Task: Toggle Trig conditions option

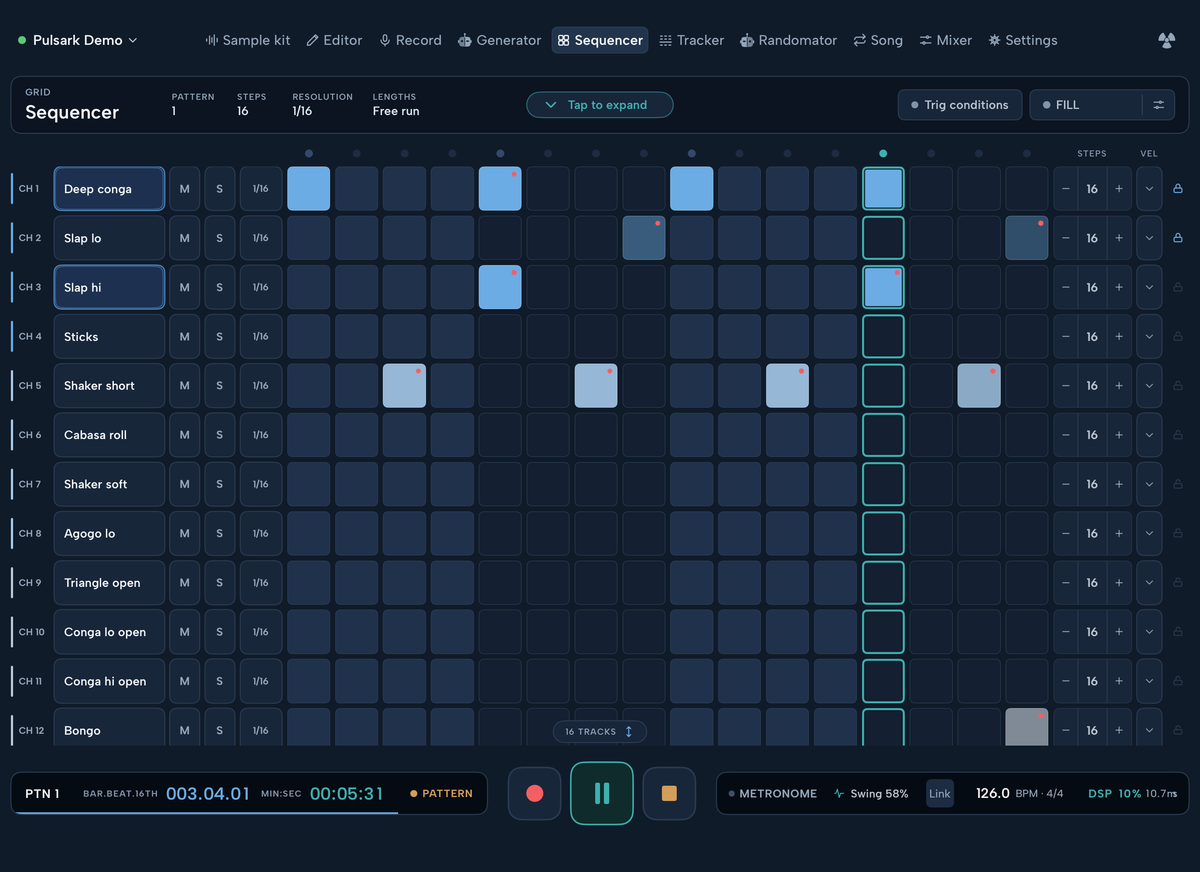Action: 960,105
